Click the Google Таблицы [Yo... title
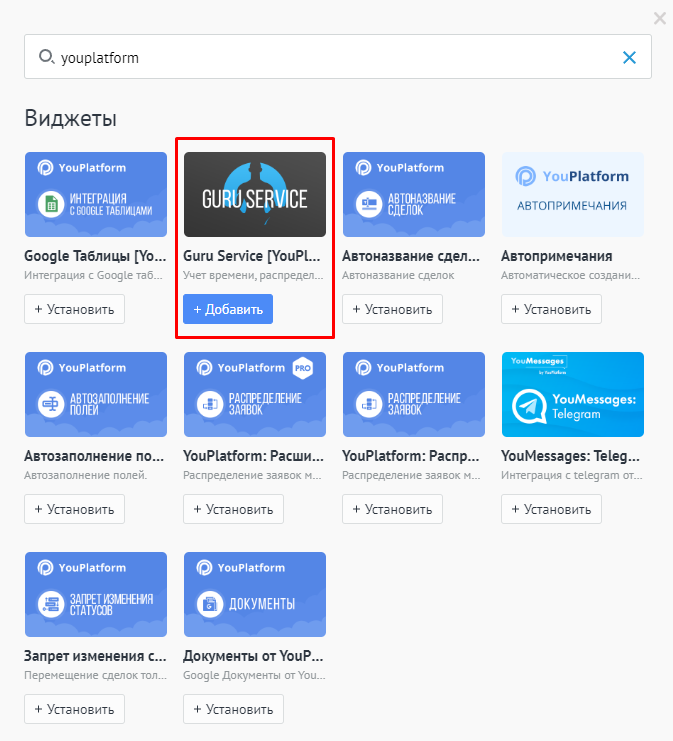Viewport: 673px width, 741px height. point(95,256)
